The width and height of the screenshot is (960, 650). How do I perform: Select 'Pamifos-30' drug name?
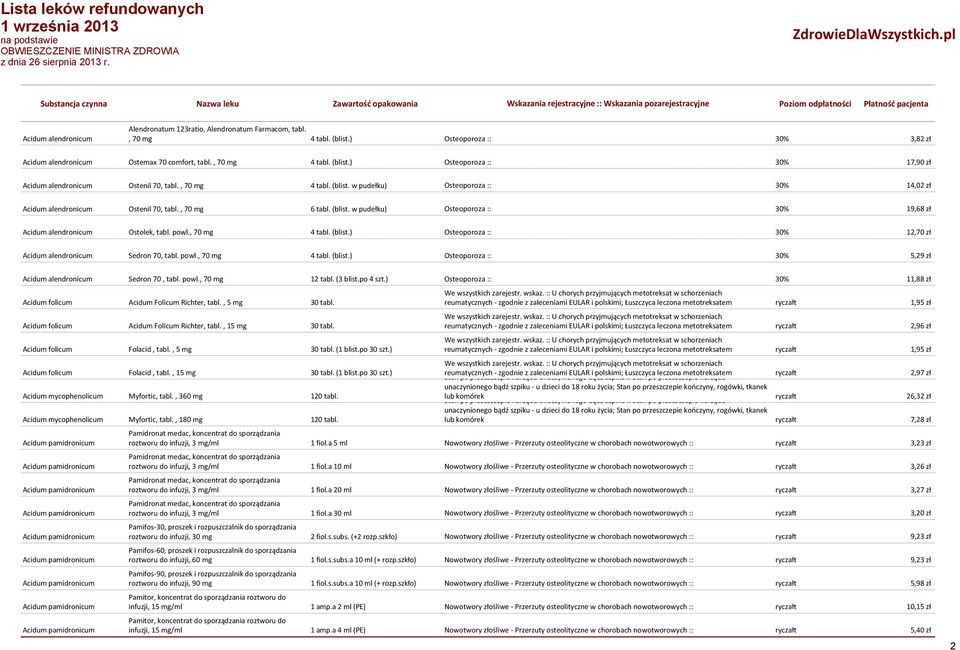[x=212, y=531]
